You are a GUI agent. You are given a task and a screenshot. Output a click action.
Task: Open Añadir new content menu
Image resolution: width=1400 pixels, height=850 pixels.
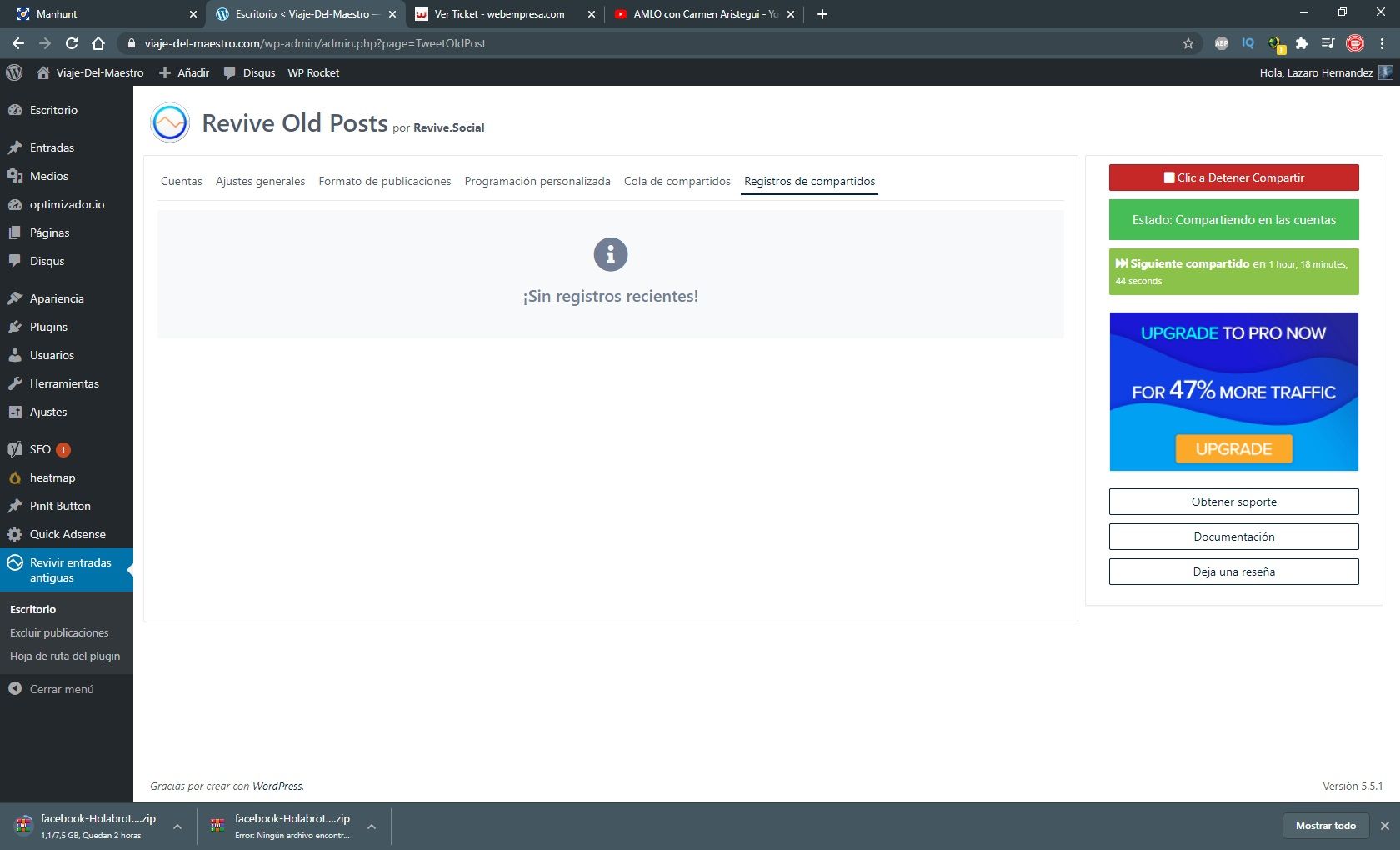pos(184,72)
